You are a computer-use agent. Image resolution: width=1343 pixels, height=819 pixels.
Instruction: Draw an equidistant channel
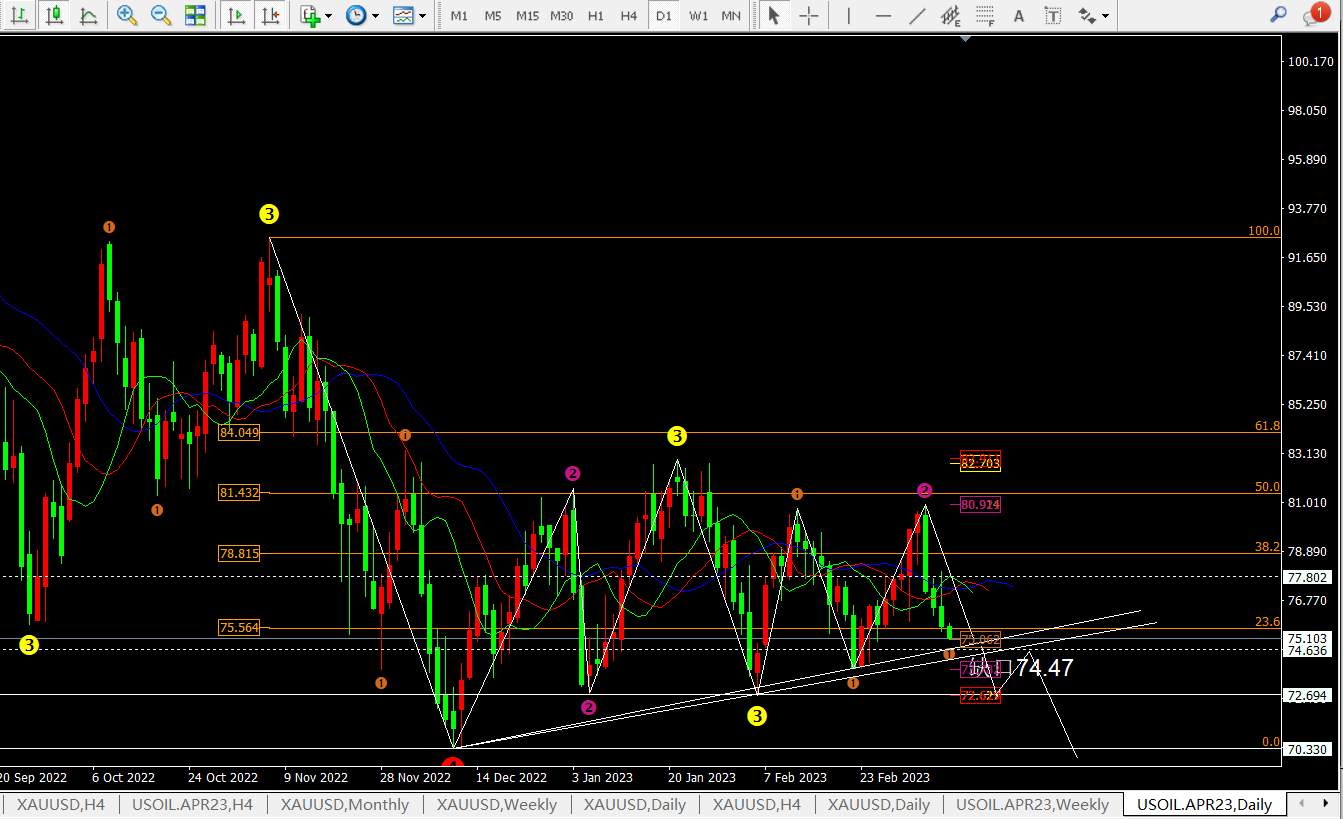pos(951,15)
